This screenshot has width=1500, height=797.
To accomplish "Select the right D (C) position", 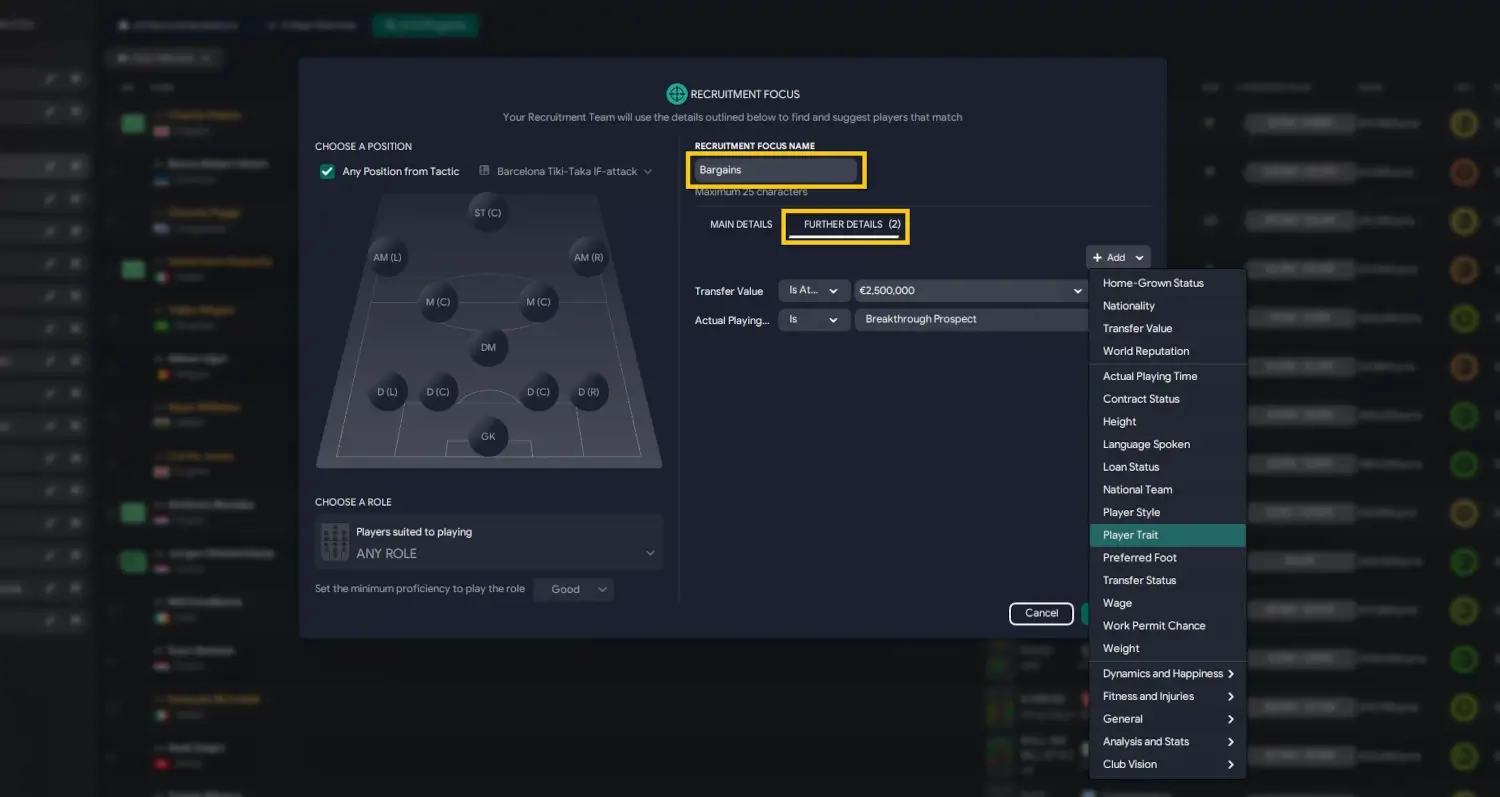I will tap(538, 392).
